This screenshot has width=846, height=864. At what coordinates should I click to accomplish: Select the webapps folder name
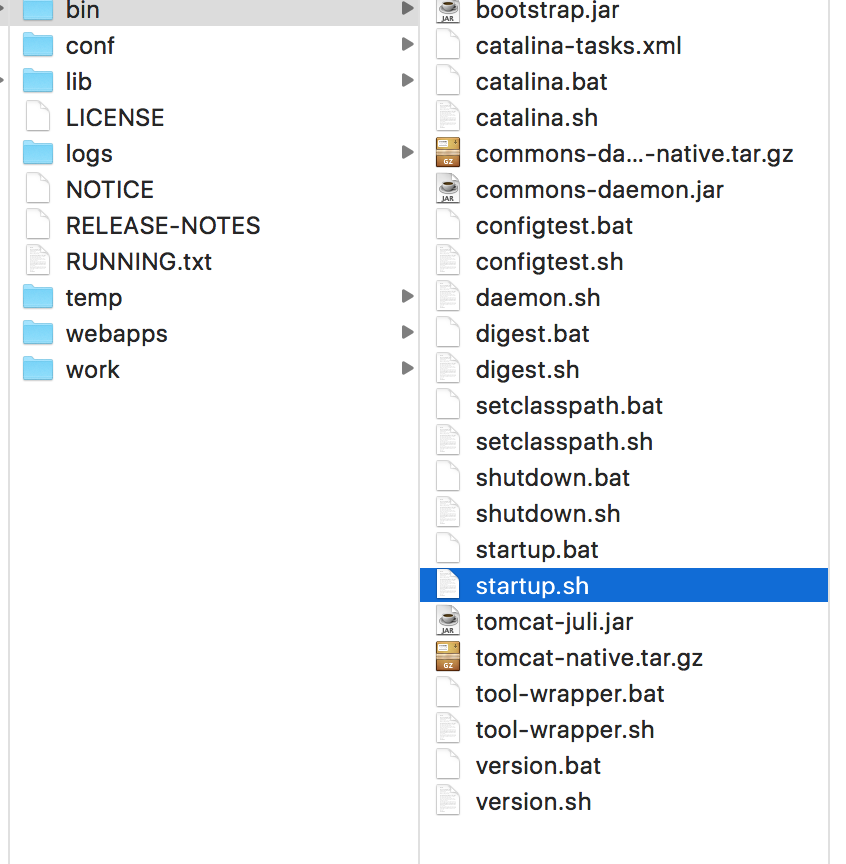pyautogui.click(x=117, y=334)
